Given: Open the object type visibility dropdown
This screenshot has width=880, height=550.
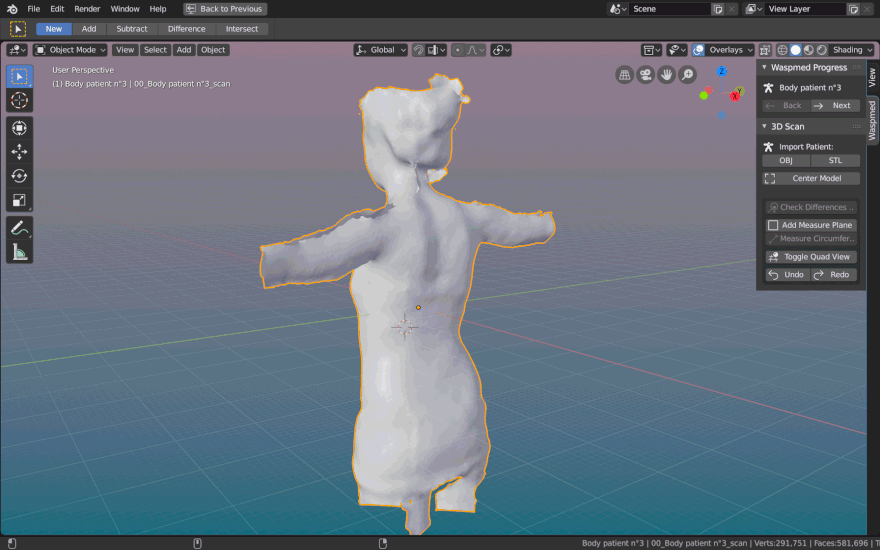Looking at the screenshot, I should tap(652, 50).
